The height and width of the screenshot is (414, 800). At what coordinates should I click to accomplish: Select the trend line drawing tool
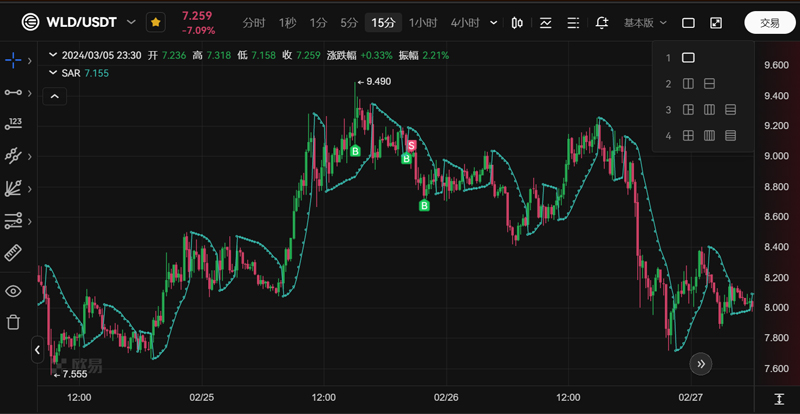tap(13, 92)
